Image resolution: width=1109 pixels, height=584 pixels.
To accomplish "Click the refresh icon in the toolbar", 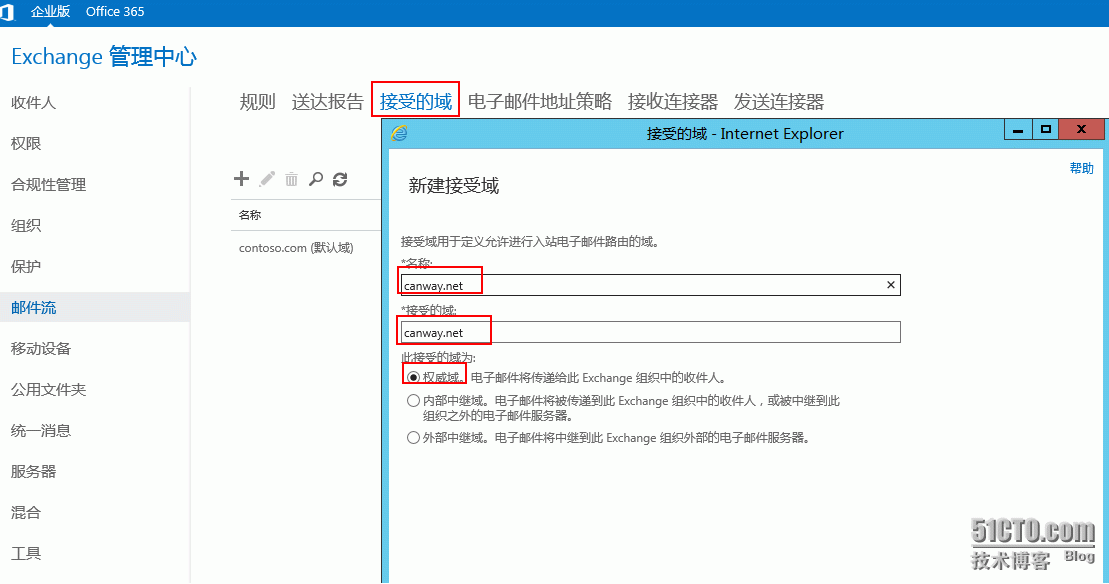I will pos(340,180).
